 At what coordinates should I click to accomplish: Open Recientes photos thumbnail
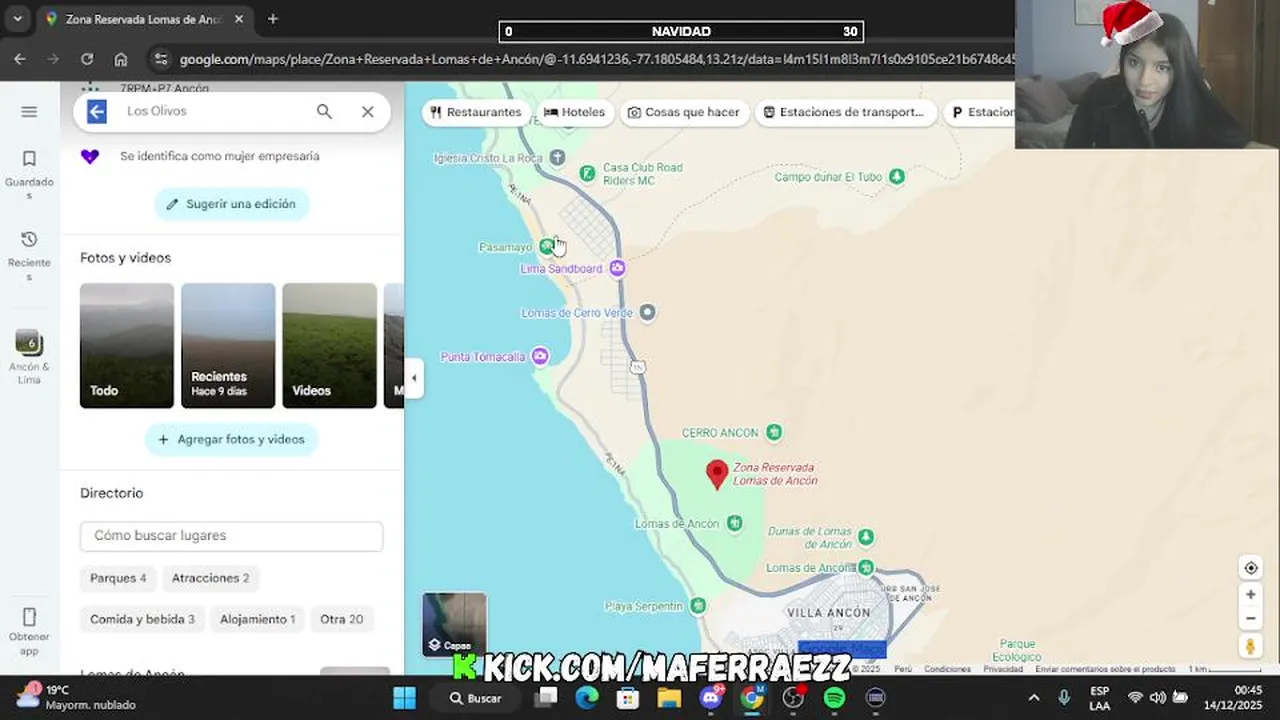pos(228,346)
